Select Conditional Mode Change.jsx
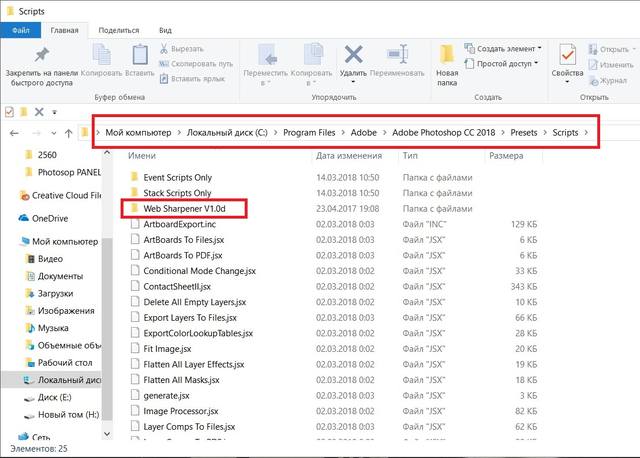The image size is (640, 458). (x=200, y=271)
